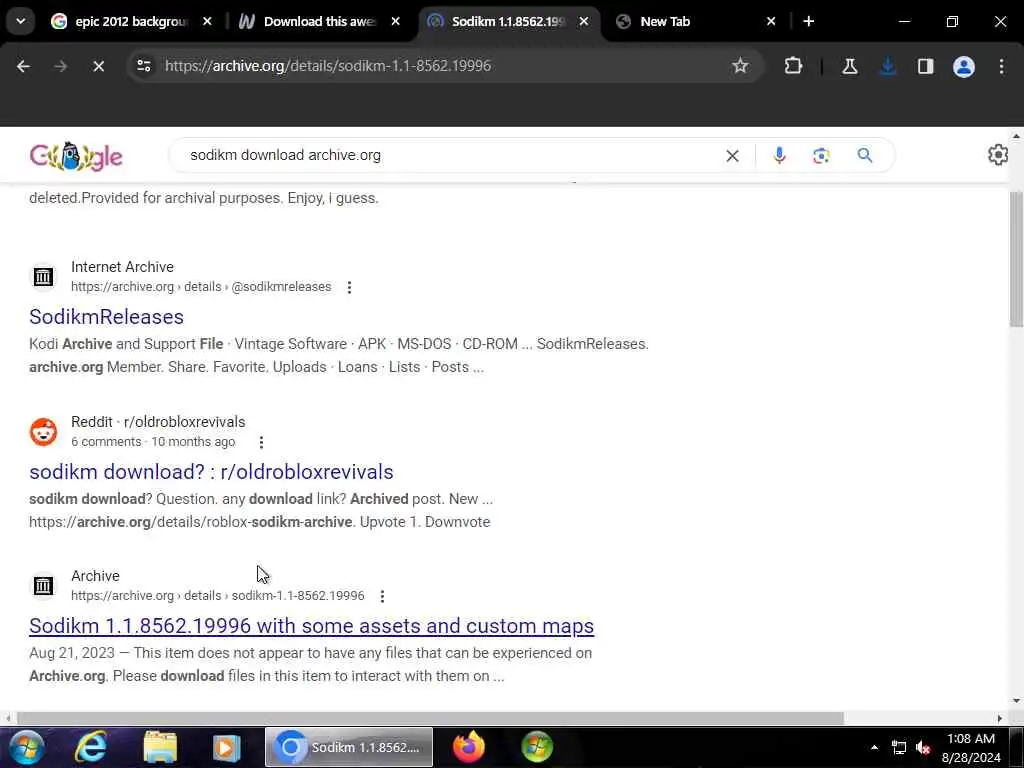1024x768 pixels.
Task: Click the scroll-right arrow of horizontal scrollbar
Action: 1000,718
